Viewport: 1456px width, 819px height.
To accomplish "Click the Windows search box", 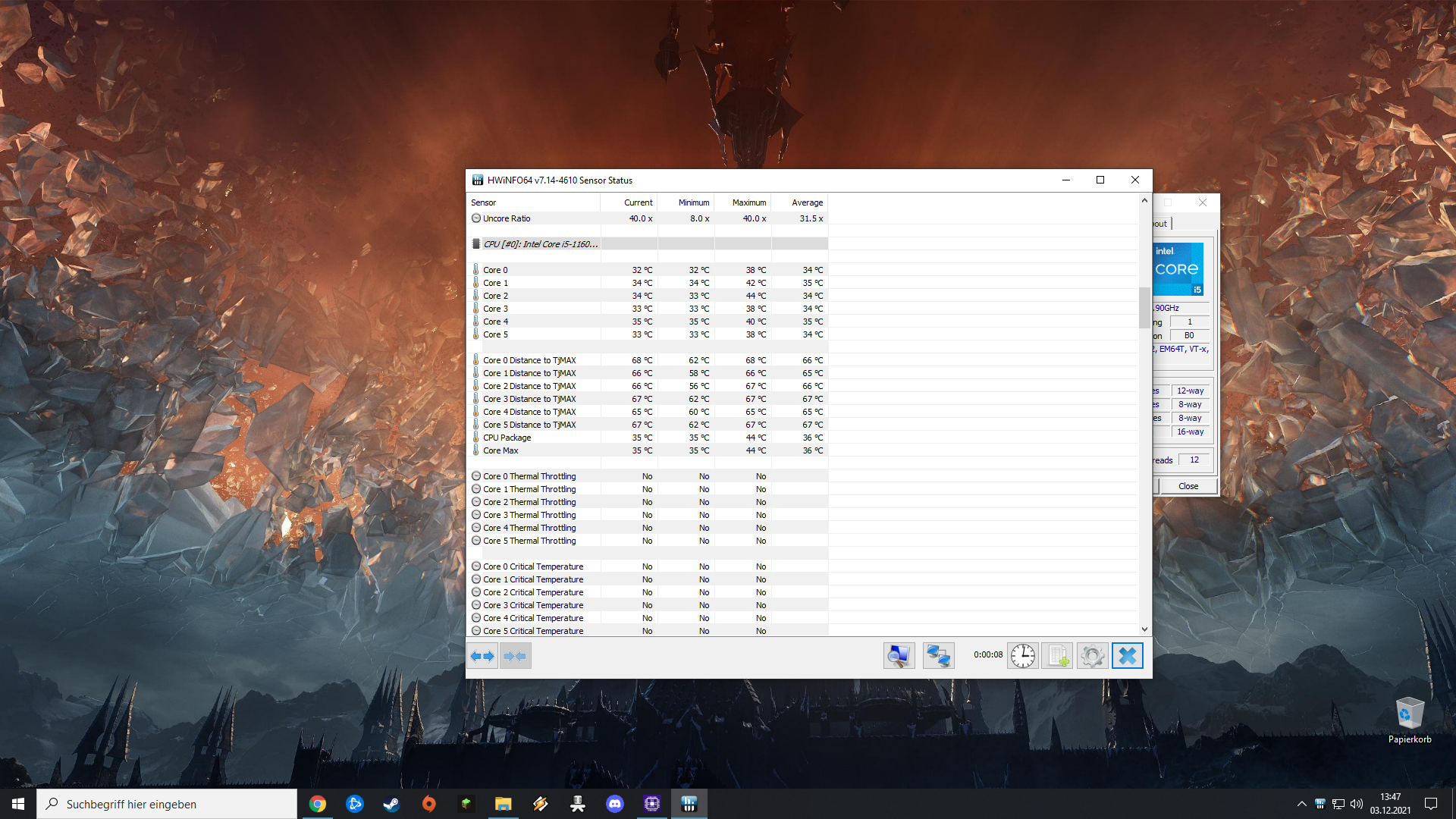I will (167, 804).
